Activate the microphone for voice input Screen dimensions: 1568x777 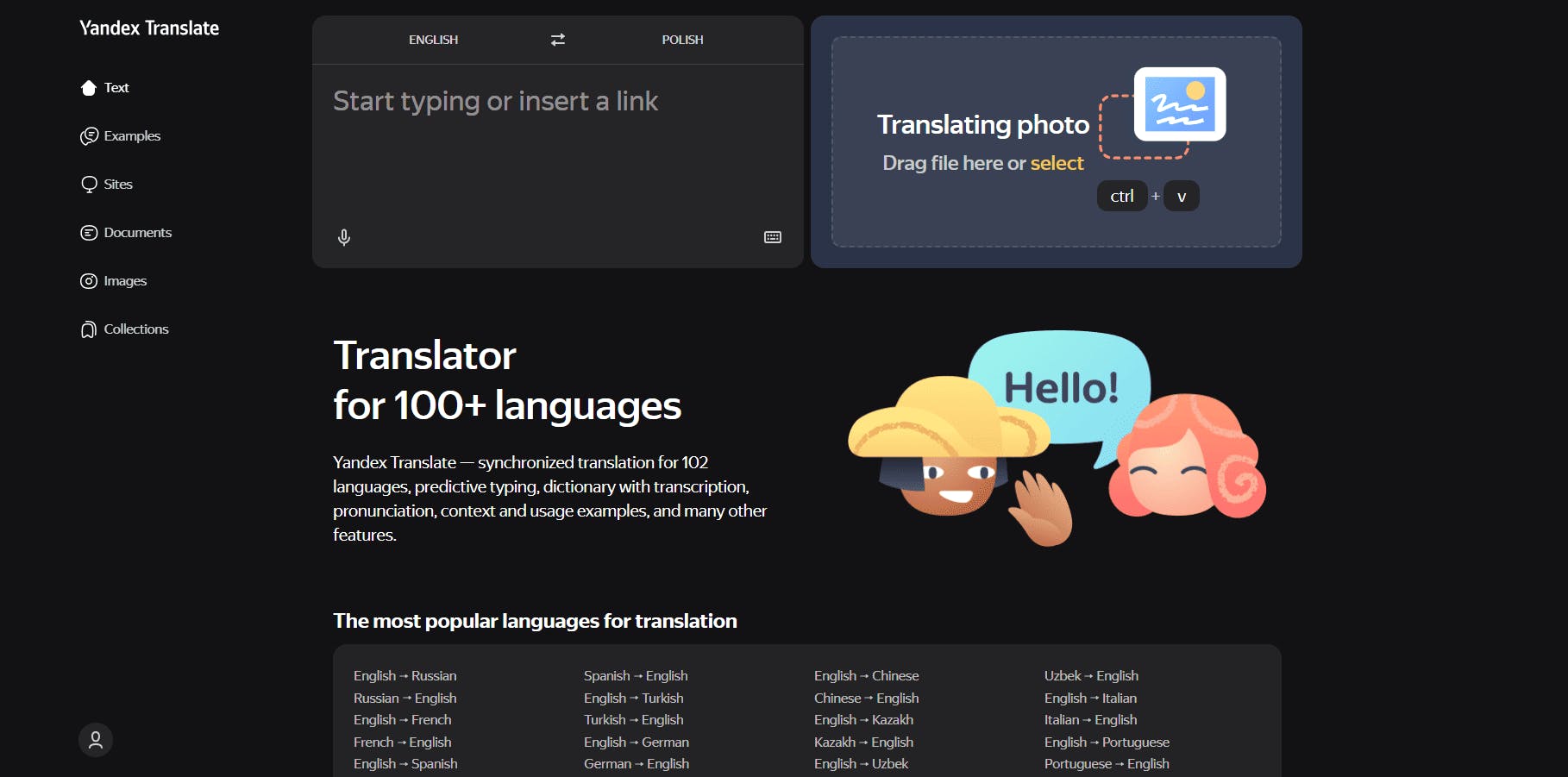pos(344,237)
